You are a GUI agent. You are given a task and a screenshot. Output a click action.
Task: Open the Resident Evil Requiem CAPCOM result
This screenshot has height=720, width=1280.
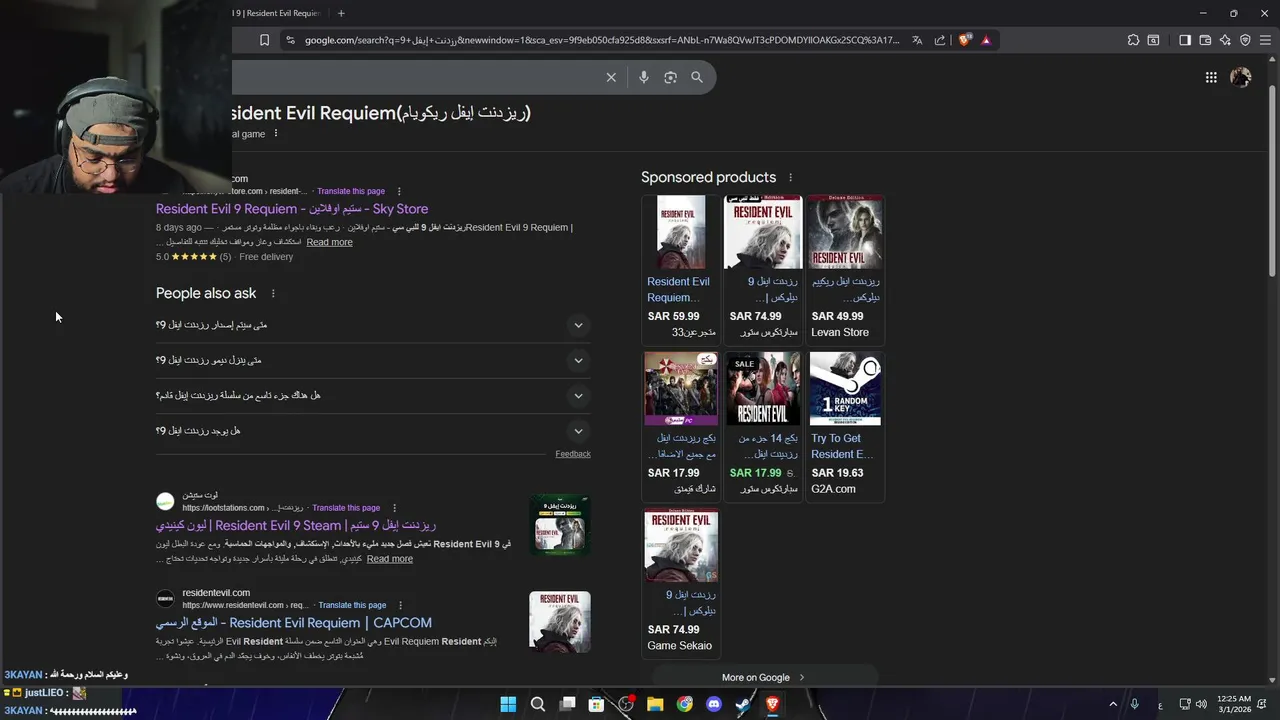point(294,622)
